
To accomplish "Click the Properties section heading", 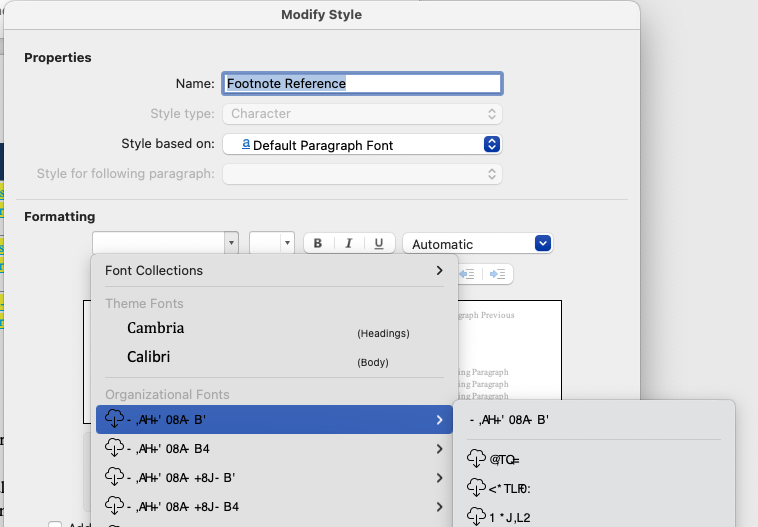I will pos(58,58).
